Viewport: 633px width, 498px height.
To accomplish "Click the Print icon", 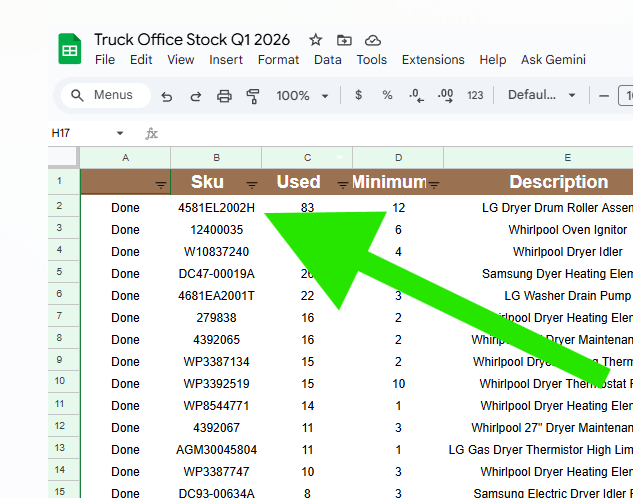I will click(224, 96).
